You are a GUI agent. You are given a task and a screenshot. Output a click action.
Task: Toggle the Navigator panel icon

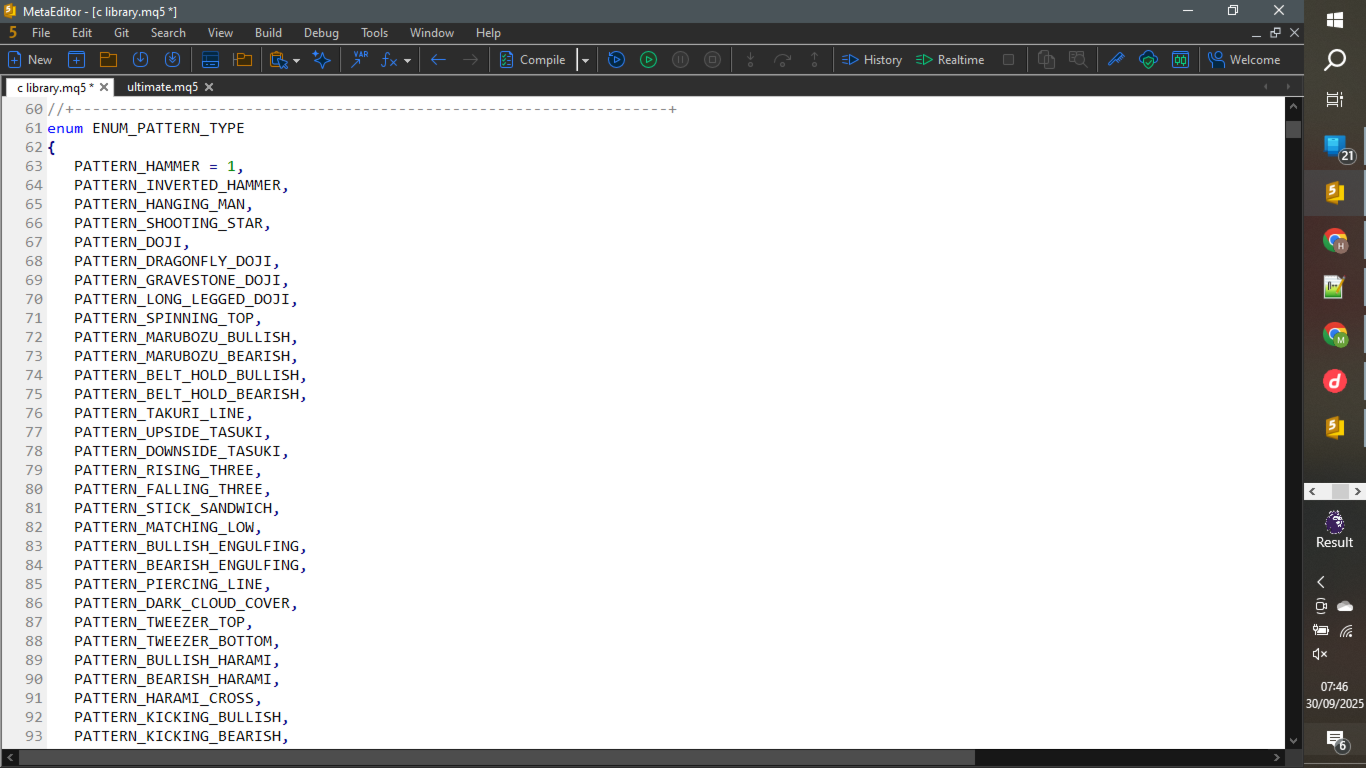tap(242, 60)
